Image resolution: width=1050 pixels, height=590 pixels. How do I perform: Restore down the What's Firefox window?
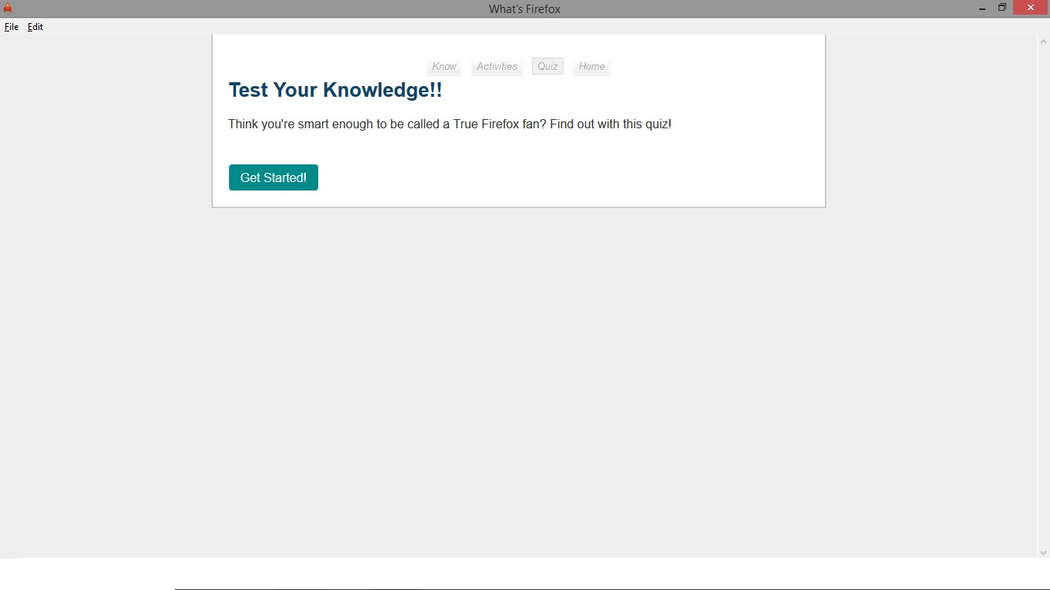coord(1002,8)
